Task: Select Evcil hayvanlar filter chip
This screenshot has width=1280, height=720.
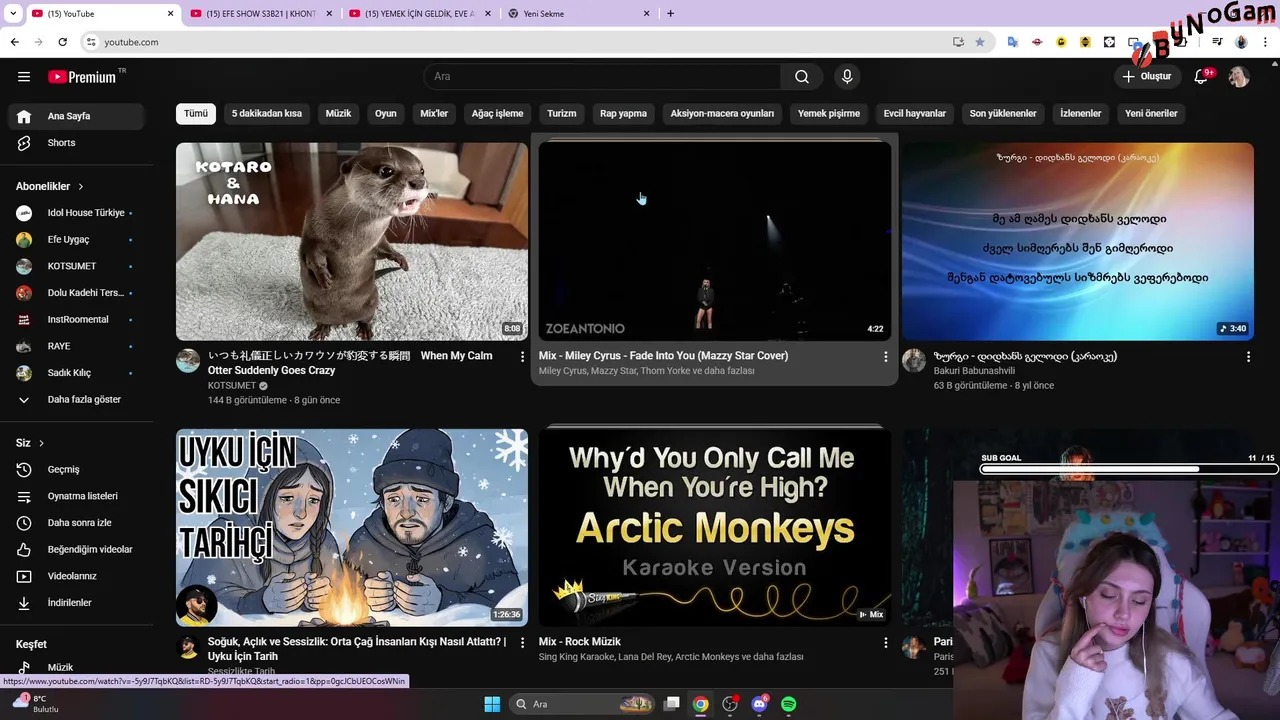Action: coord(915,114)
